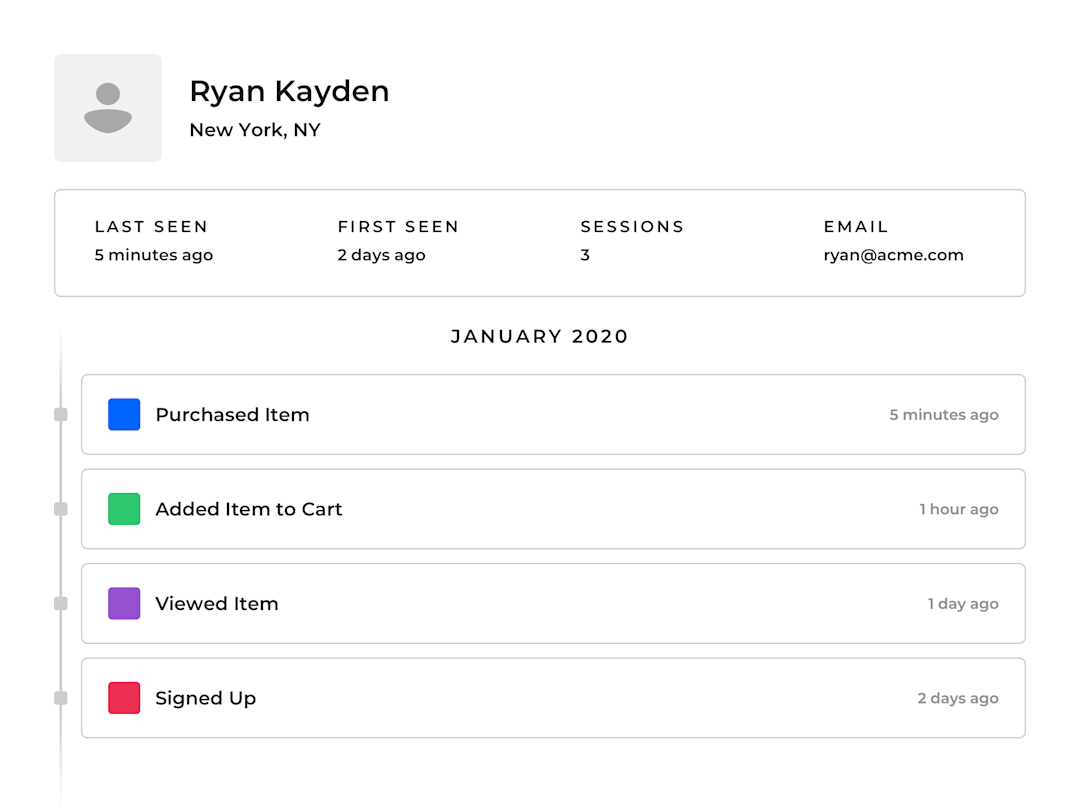The width and height of the screenshot is (1080, 810).
Task: Open the Added Item to Cart event label
Action: 248,509
